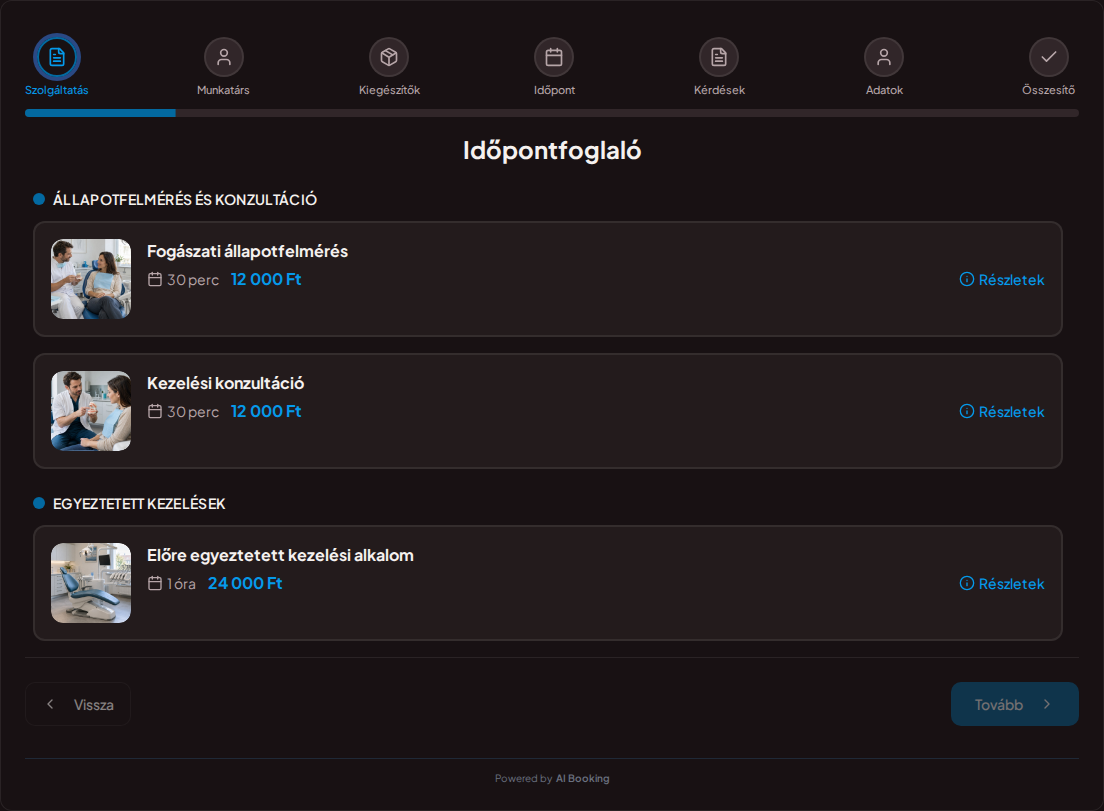
Task: Click the Adatok step label
Action: (x=884, y=90)
